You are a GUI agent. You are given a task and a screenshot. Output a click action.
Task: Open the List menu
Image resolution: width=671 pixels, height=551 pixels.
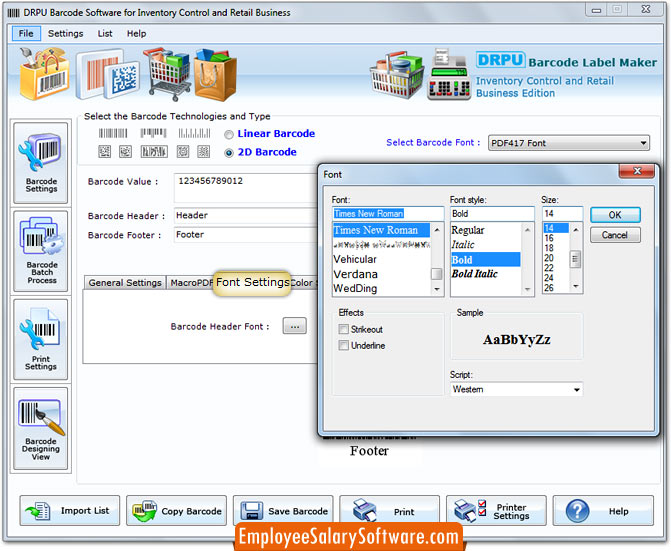pyautogui.click(x=105, y=33)
